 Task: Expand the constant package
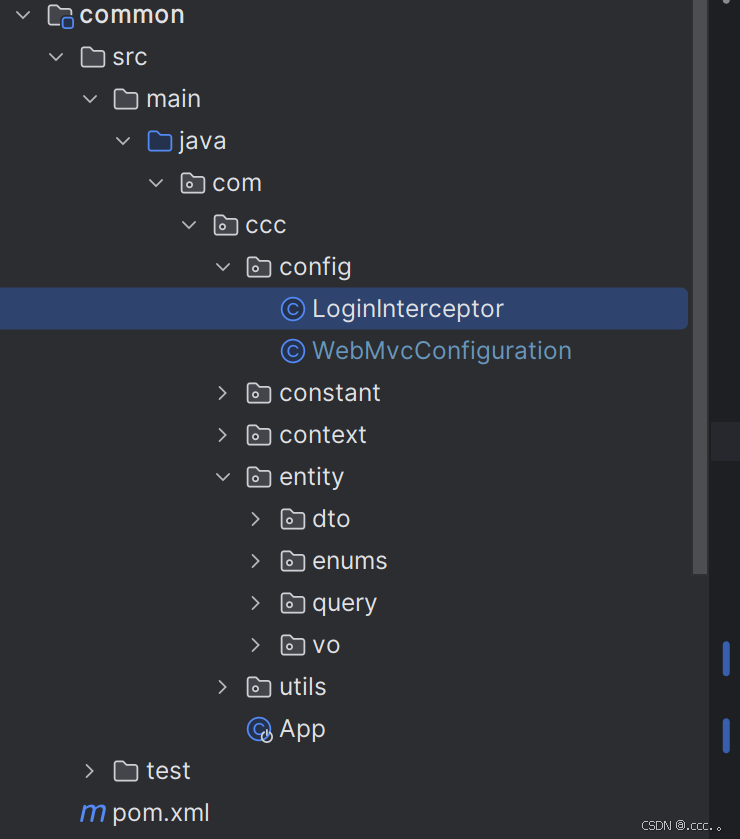tap(223, 393)
